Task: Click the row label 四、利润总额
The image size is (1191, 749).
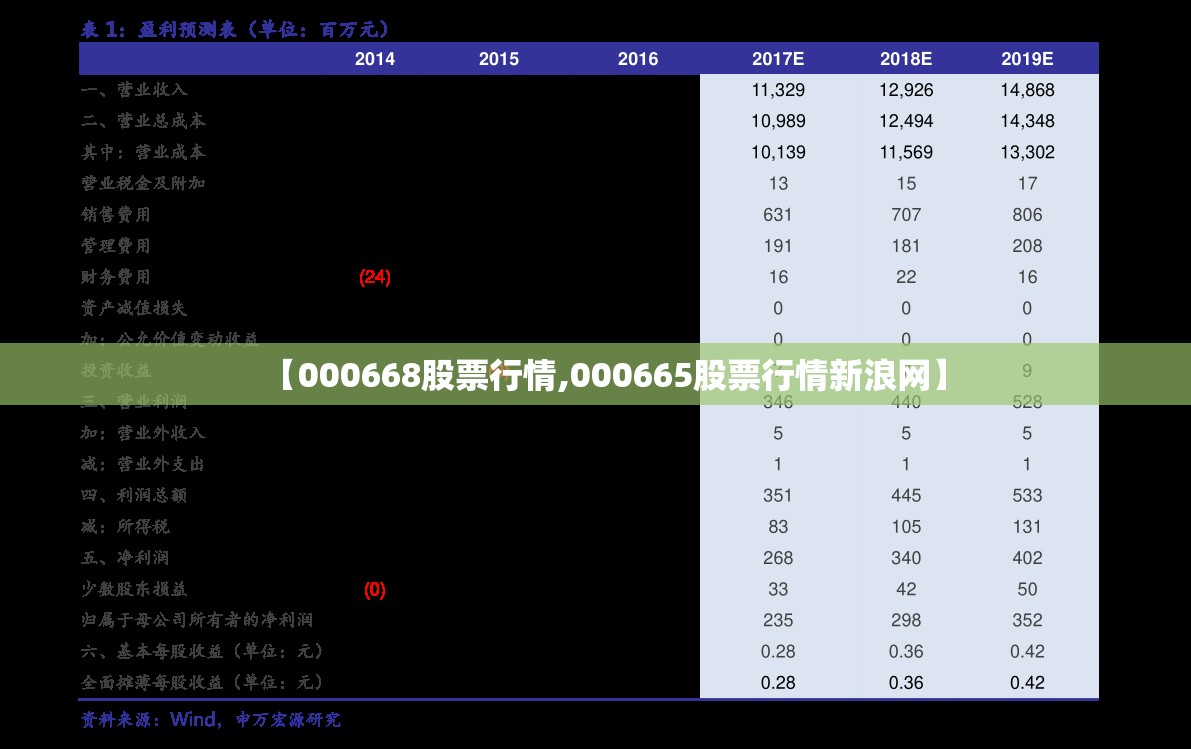Action: pyautogui.click(x=134, y=495)
